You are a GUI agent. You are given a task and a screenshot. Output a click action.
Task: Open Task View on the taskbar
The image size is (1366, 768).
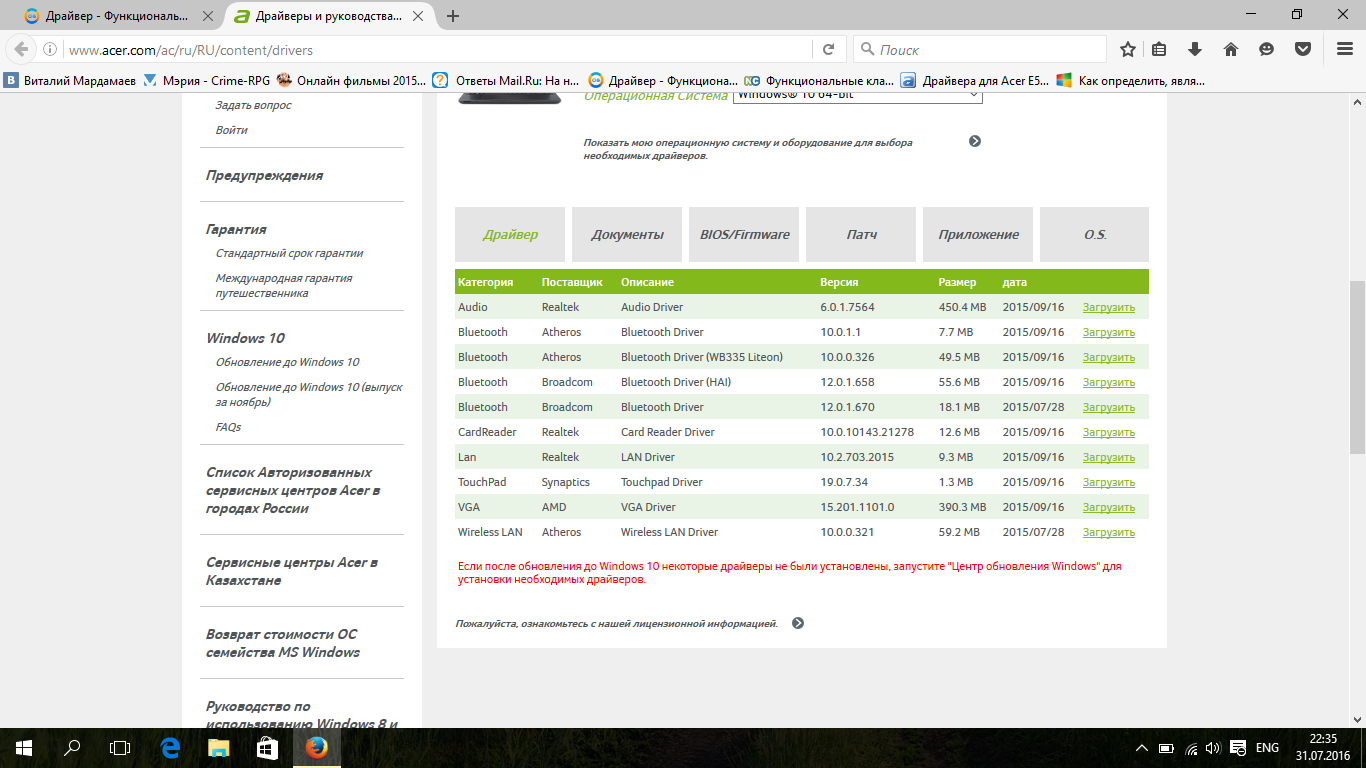pyautogui.click(x=120, y=747)
